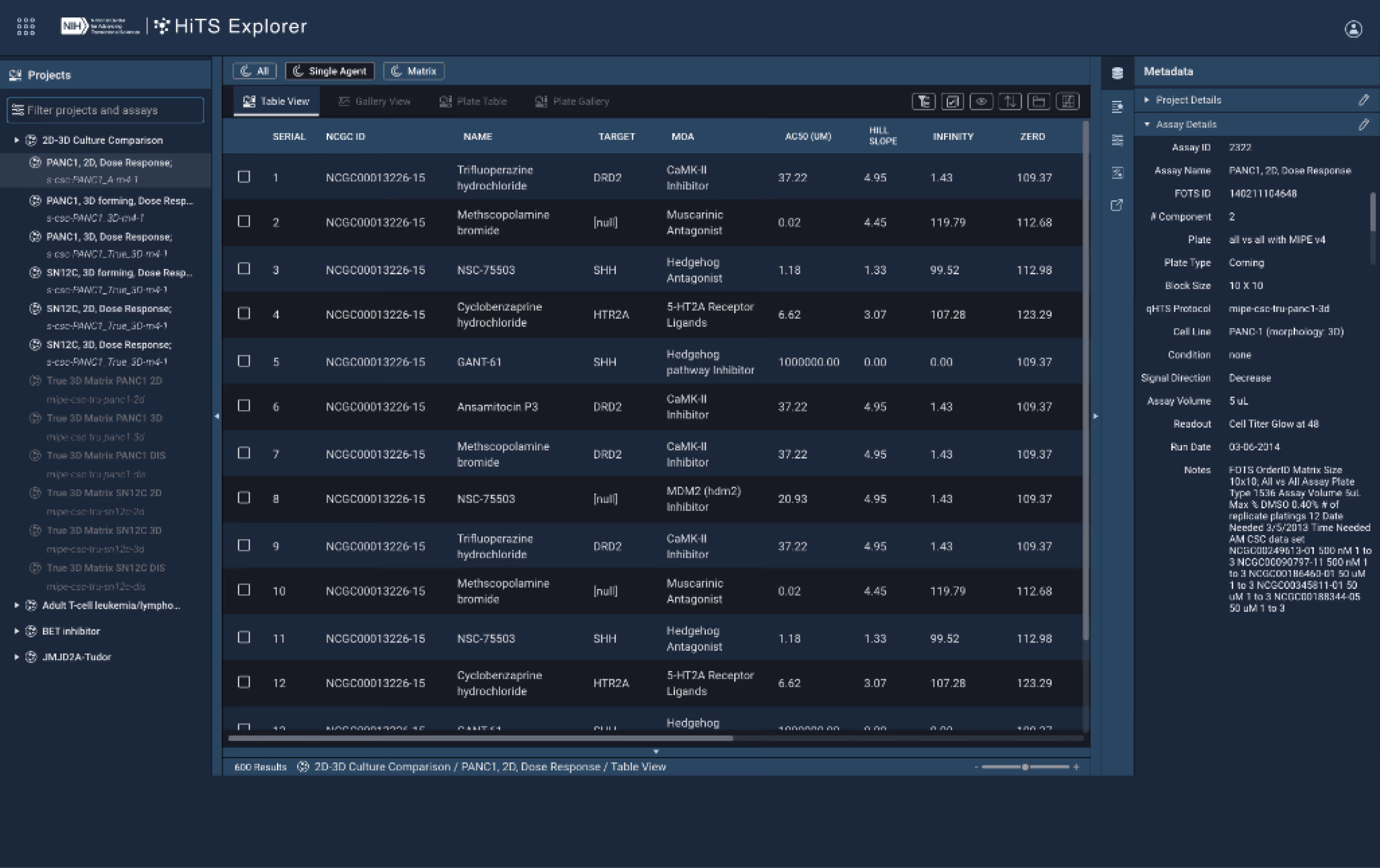Edit Project Details with pencil icon

click(1363, 100)
